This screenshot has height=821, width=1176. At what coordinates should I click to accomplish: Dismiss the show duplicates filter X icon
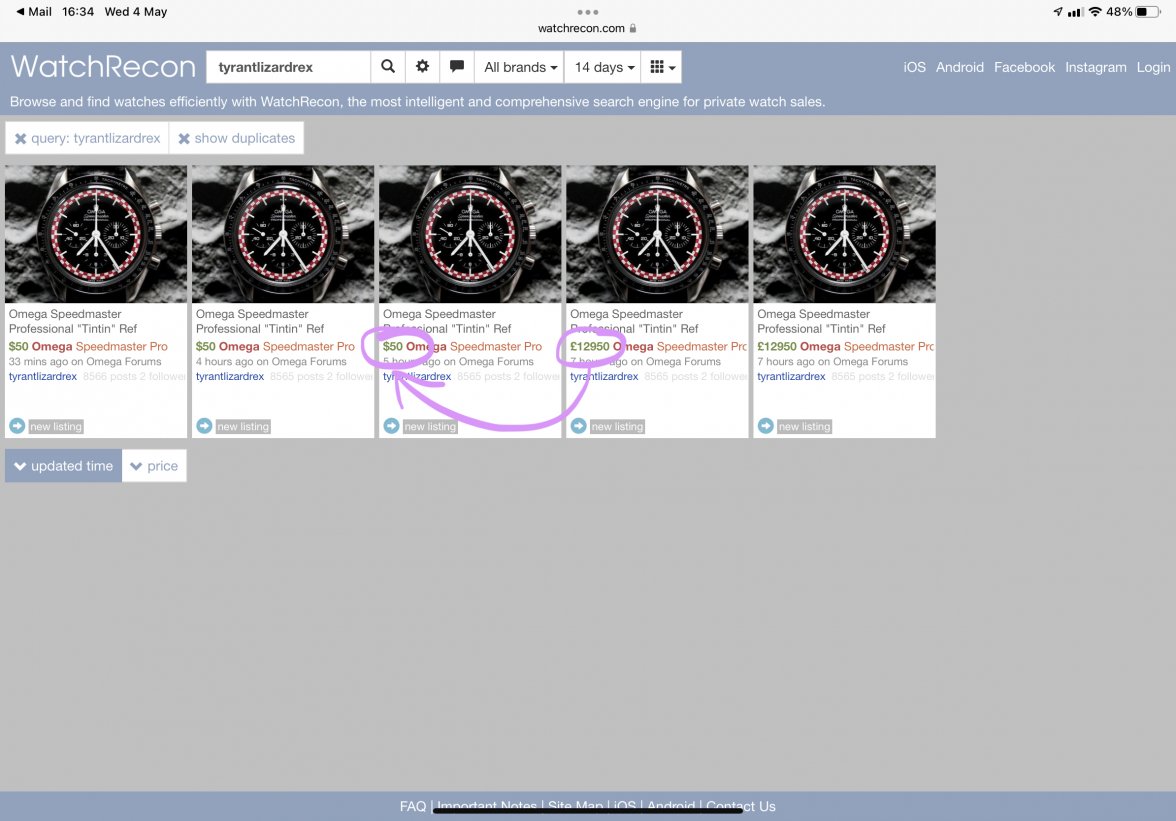click(x=184, y=138)
